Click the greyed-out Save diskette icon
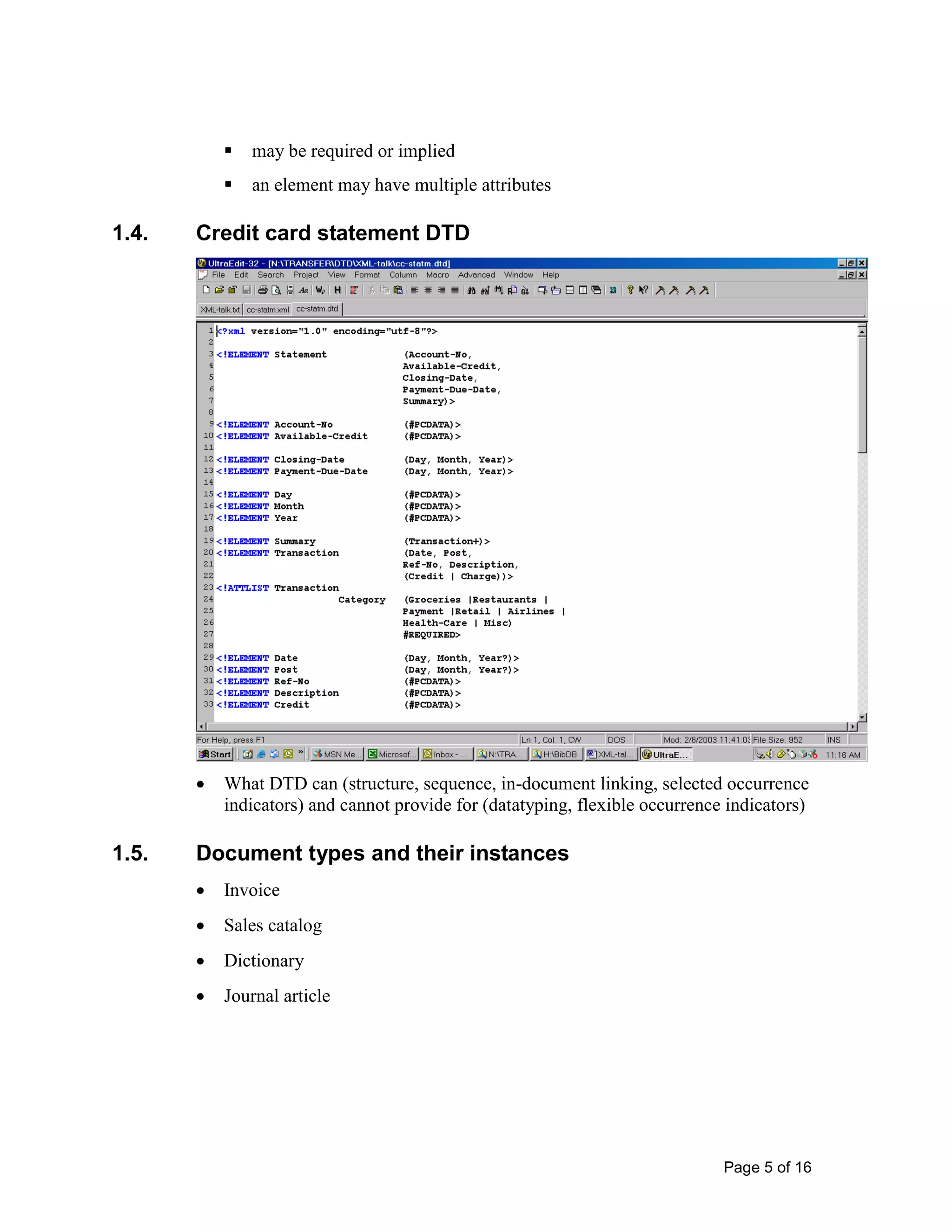Viewport: 952px width, 1232px height. click(x=246, y=290)
